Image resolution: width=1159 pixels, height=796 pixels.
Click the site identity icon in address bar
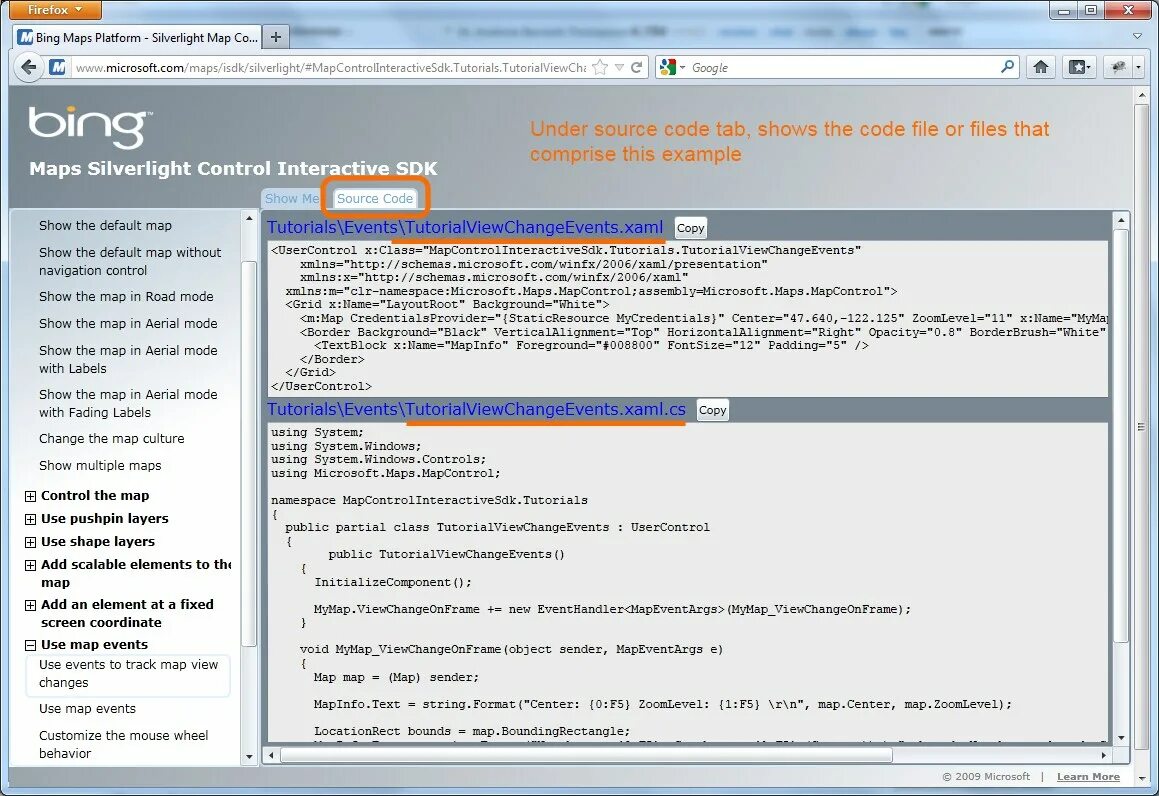tap(58, 67)
